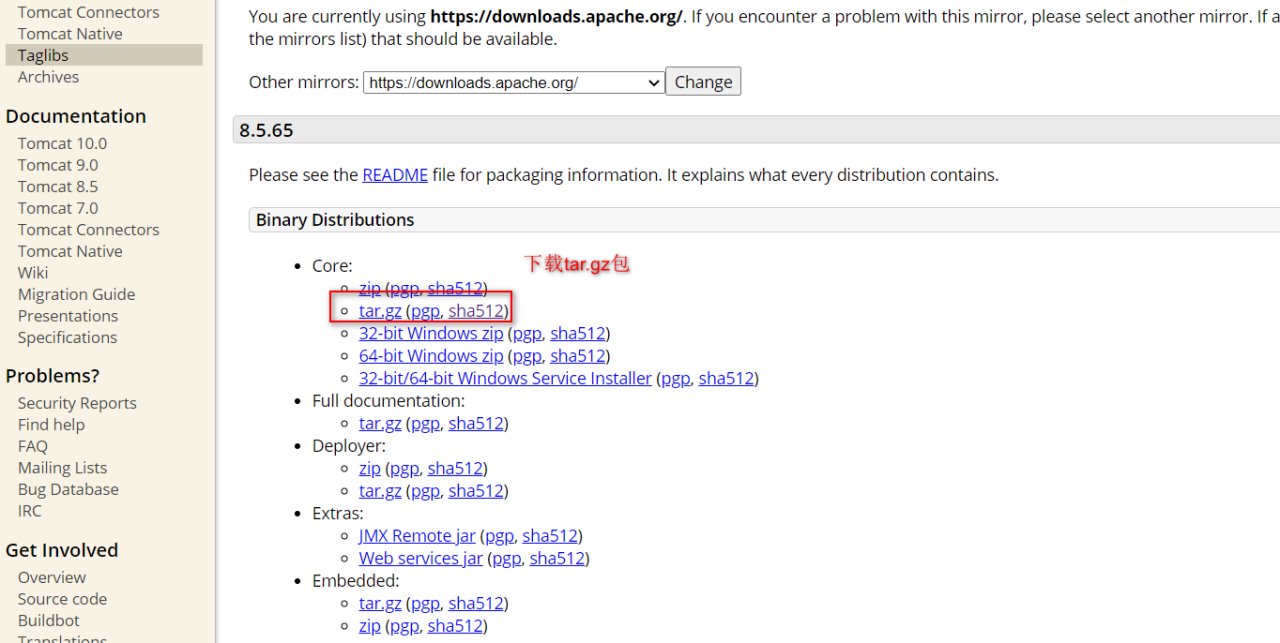Download the Full documentation tar.gz
This screenshot has height=643, width=1280.
[x=380, y=423]
